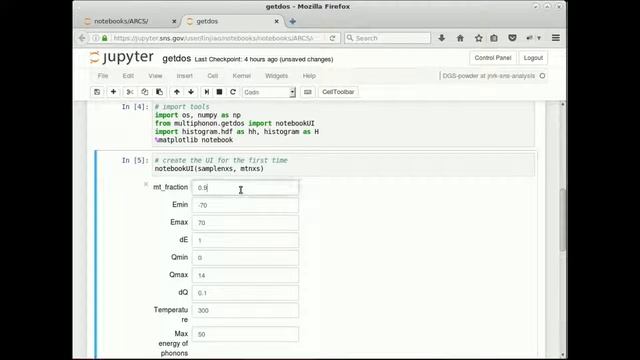Click the dE input field
Screen dimensions: 640x360
click(245, 240)
